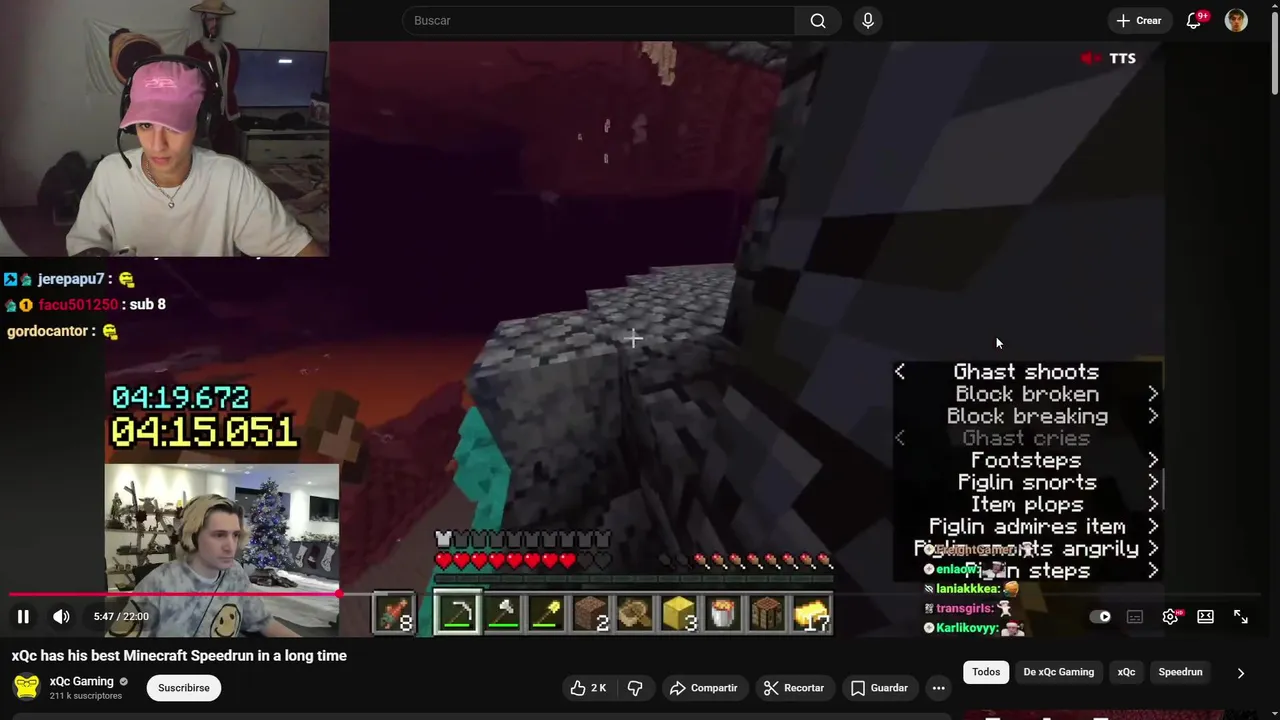Enter fullscreen mode
1280x720 pixels.
[x=1241, y=617]
